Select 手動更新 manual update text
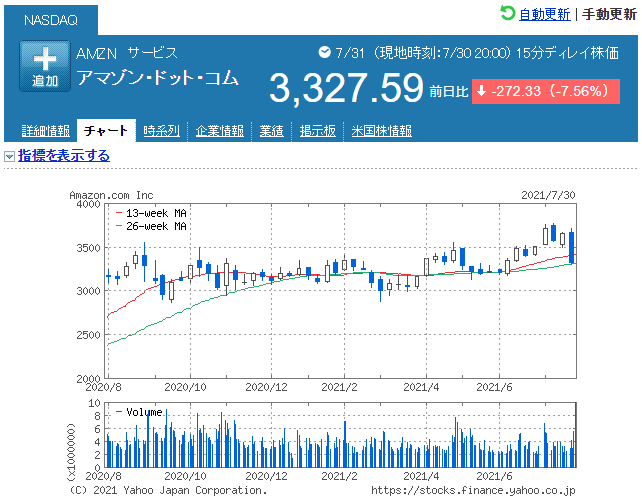The image size is (642, 503). [609, 14]
